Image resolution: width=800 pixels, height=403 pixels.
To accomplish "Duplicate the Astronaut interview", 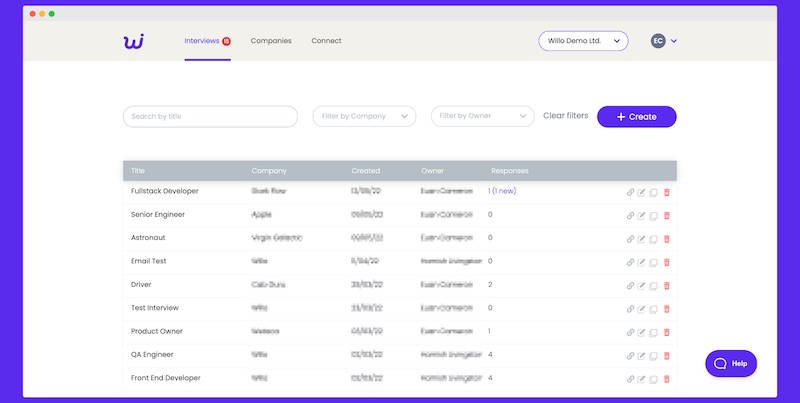I will tap(653, 239).
